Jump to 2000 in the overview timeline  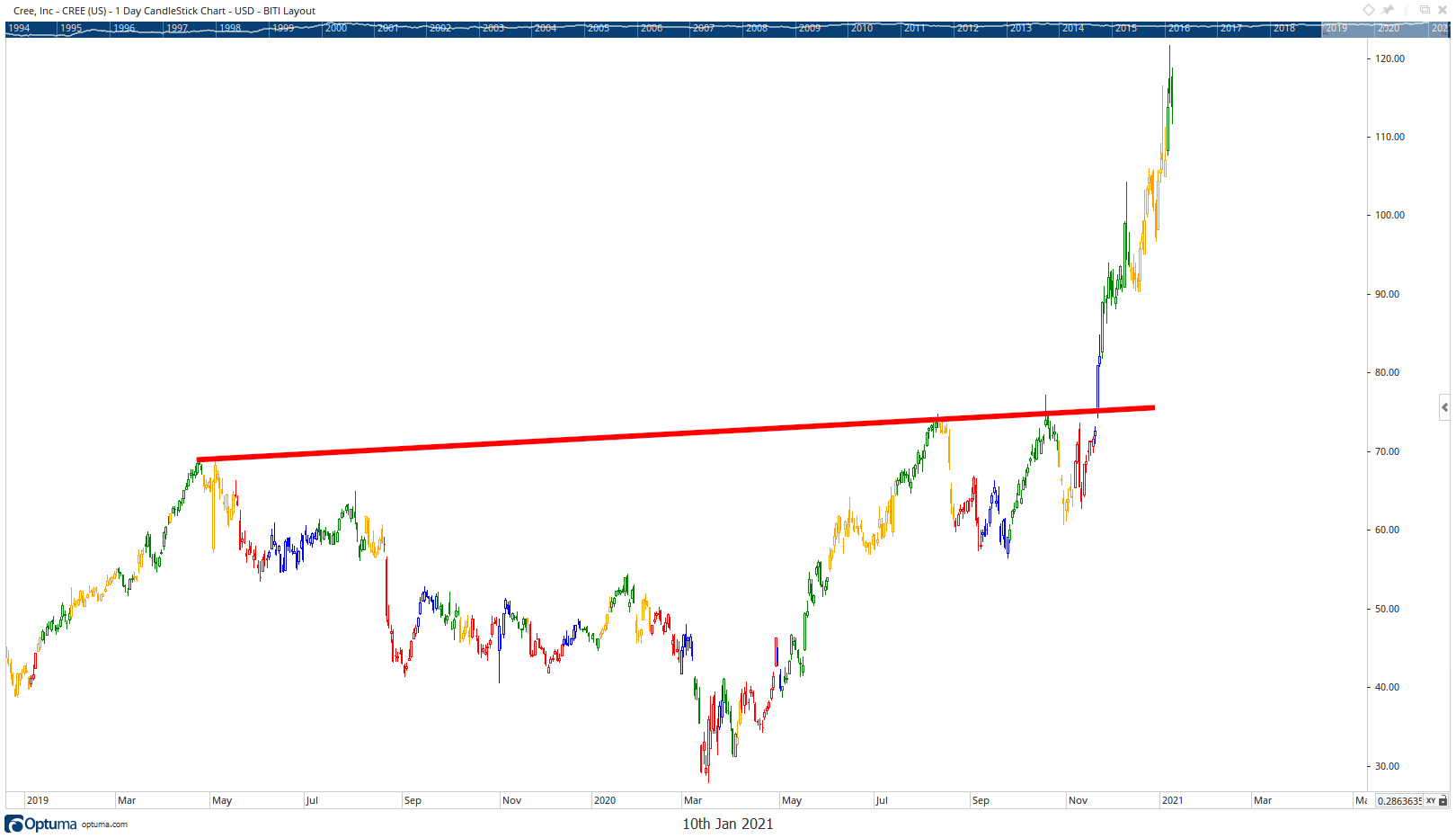[336, 28]
